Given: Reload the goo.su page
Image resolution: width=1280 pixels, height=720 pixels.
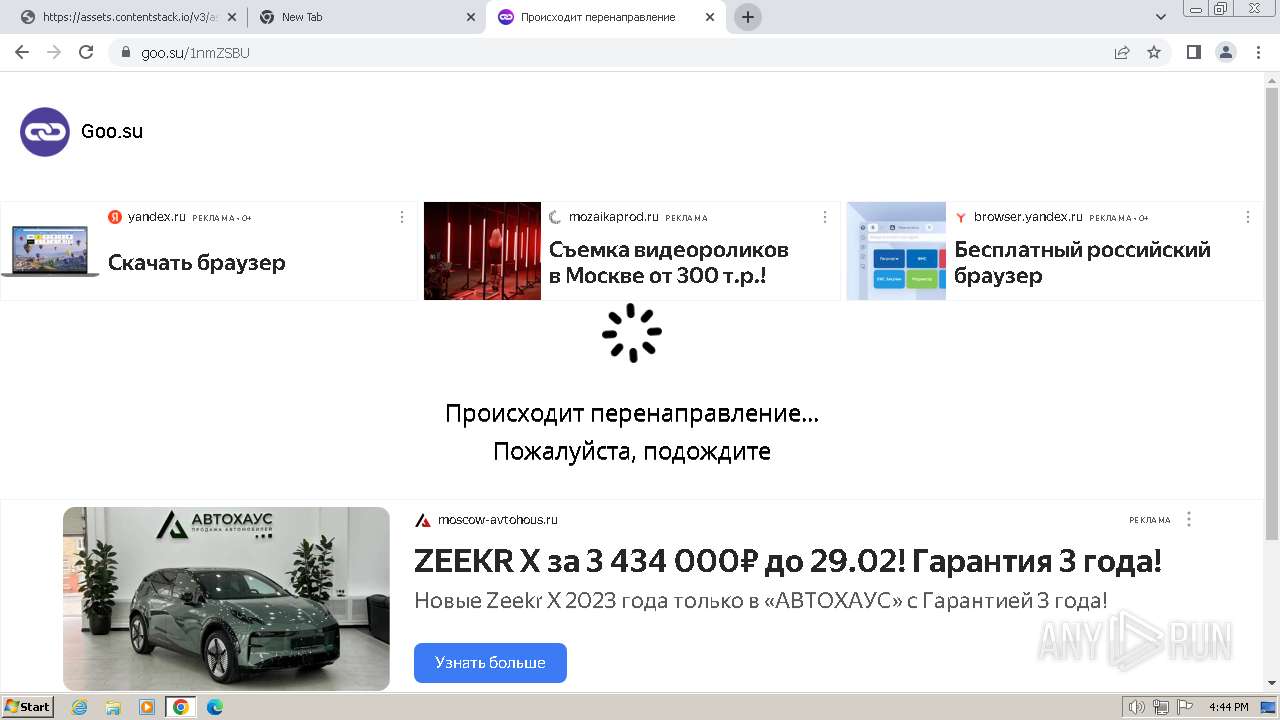Looking at the screenshot, I should coord(86,52).
